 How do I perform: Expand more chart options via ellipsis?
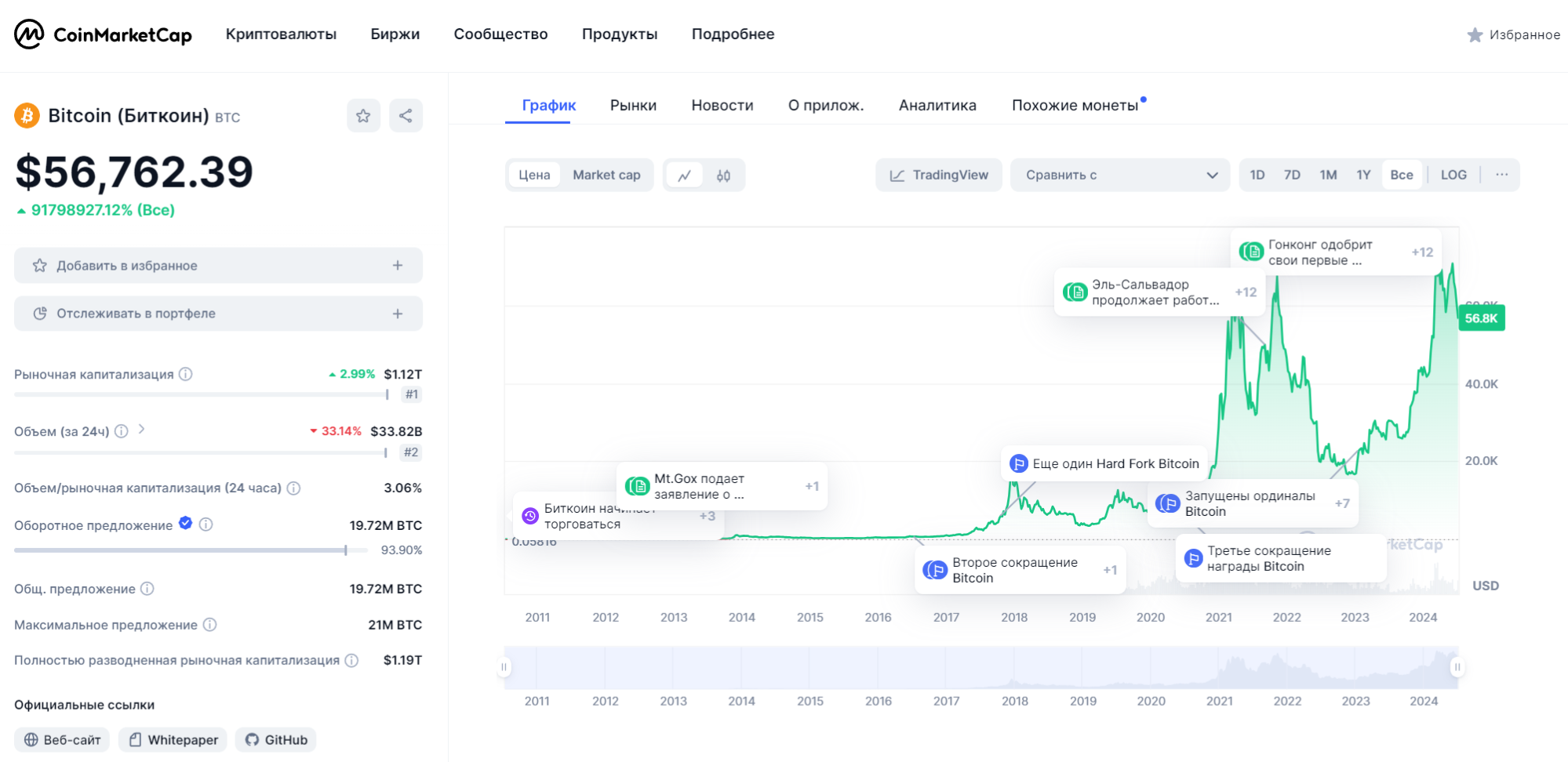pyautogui.click(x=1502, y=175)
